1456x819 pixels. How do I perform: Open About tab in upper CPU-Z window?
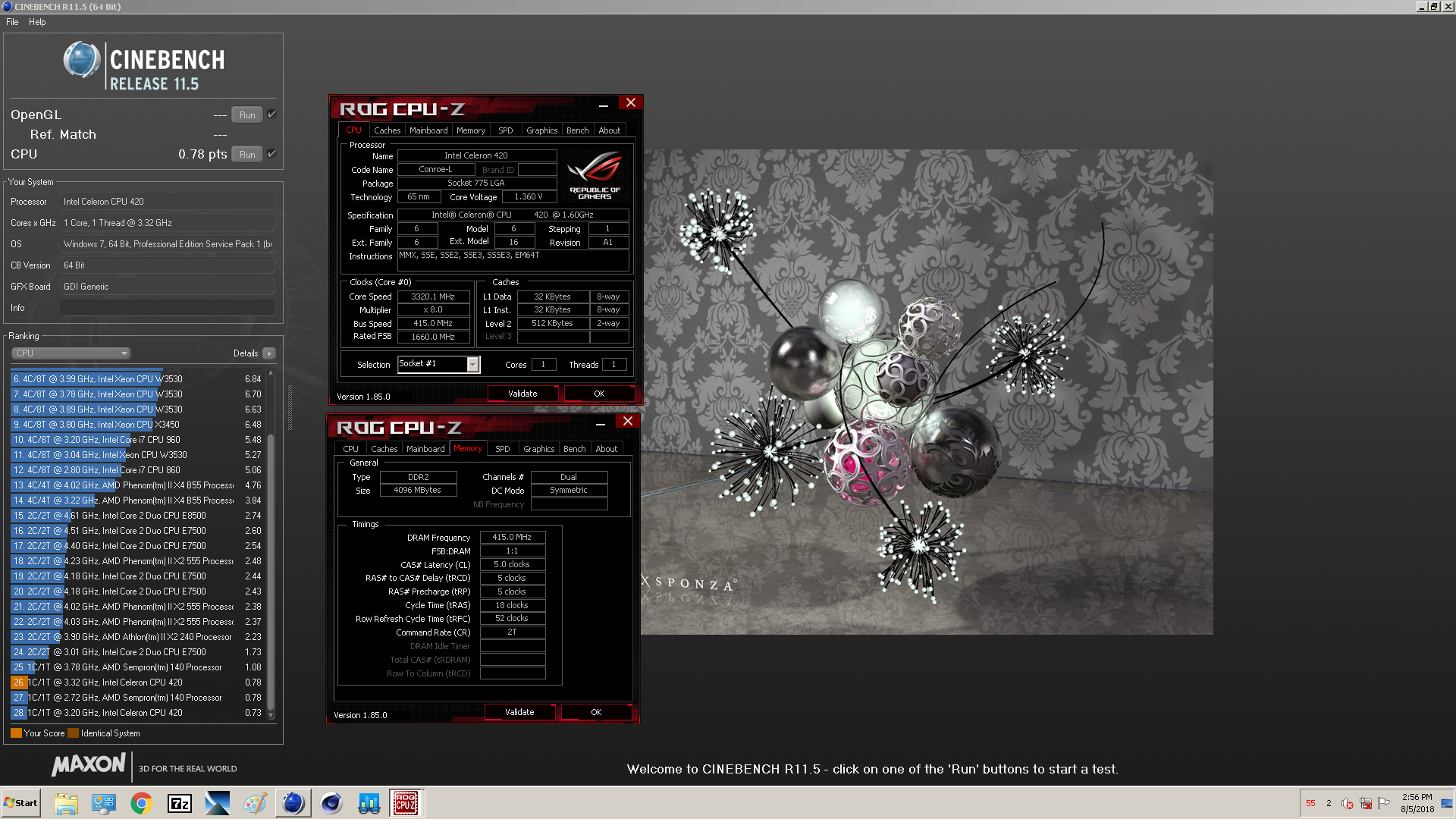click(610, 130)
